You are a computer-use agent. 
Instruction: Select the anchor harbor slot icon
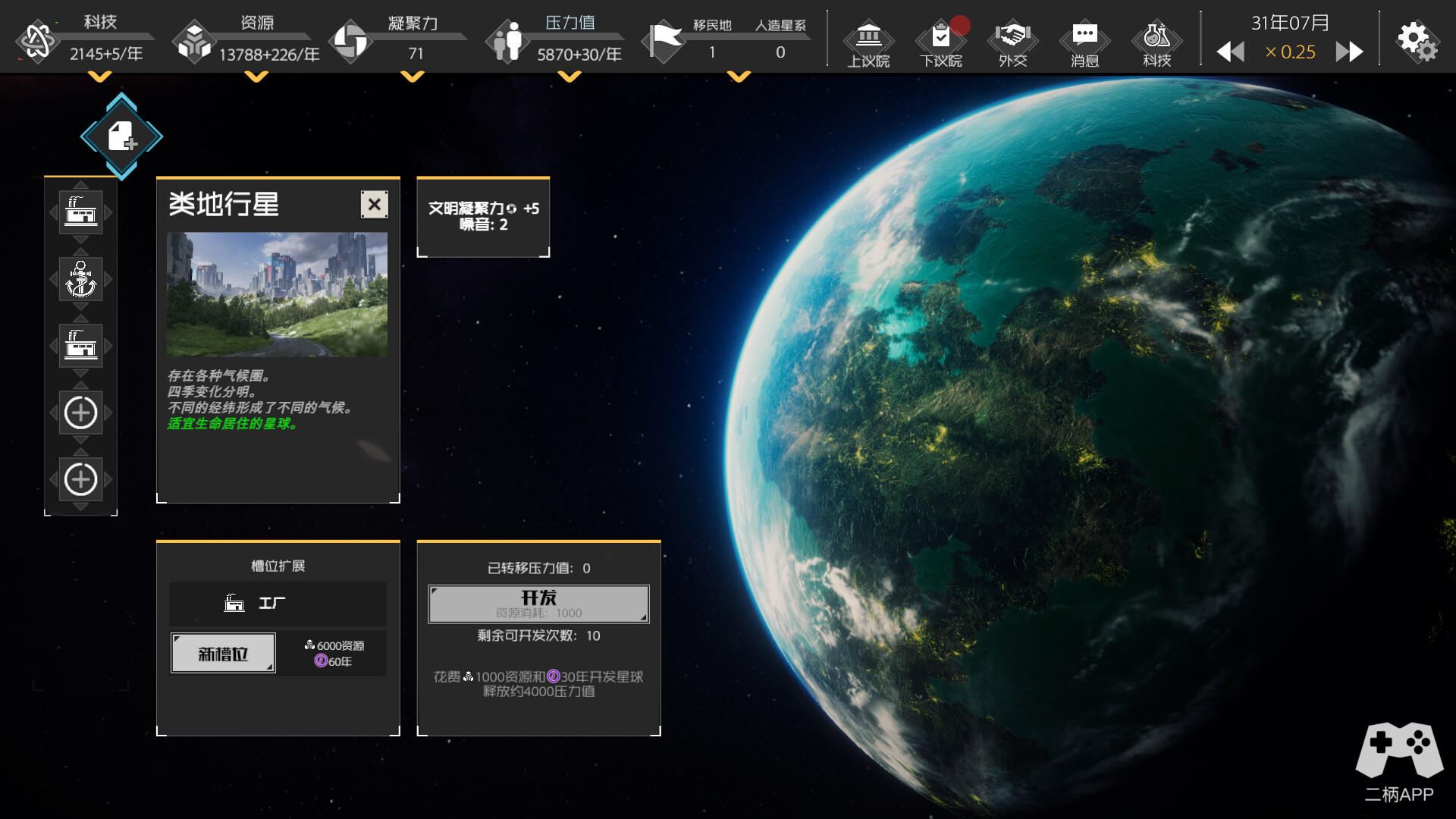click(81, 279)
